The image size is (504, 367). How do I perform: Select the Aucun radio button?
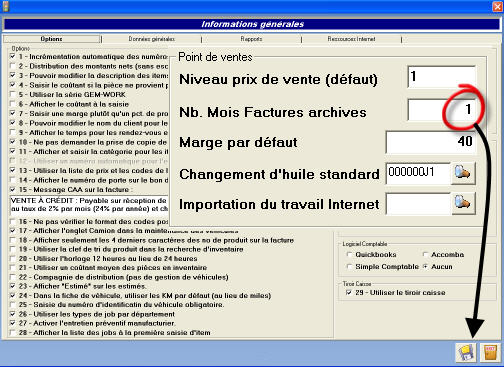(425, 267)
